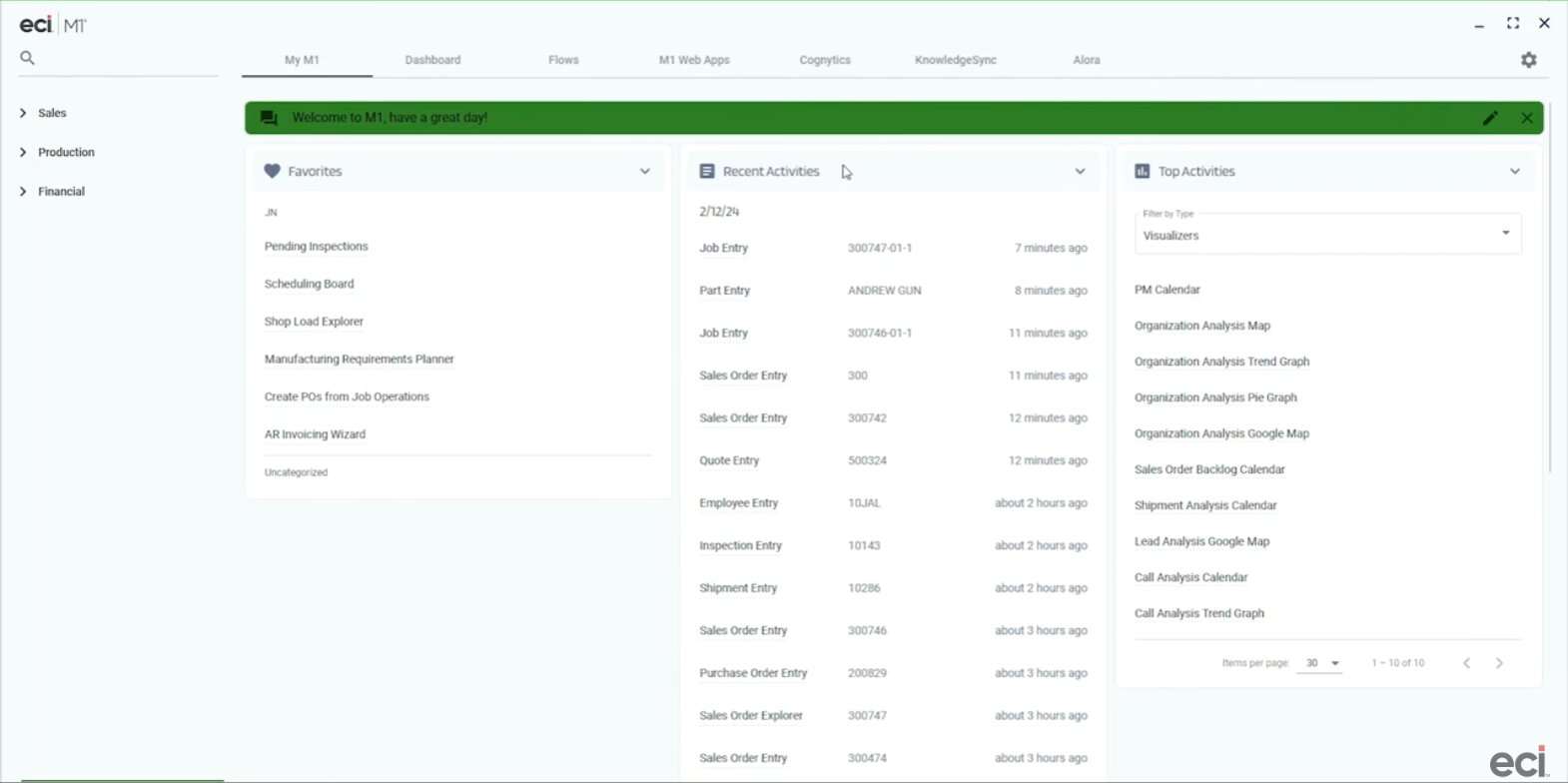Screen dimensions: 1568x783
Task: Expand the Production menu in sidebar
Action: pos(66,152)
